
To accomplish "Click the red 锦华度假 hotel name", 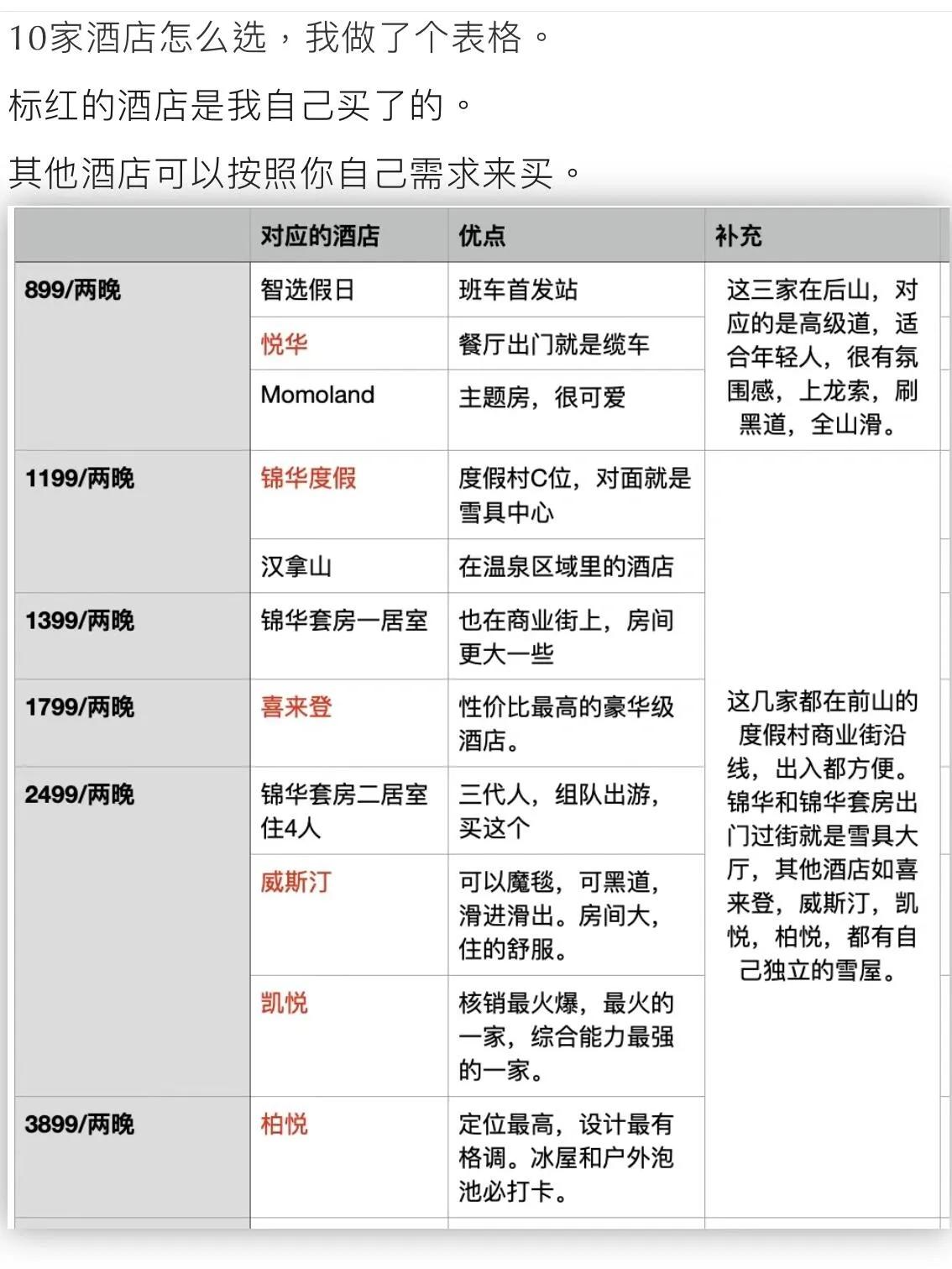I will click(309, 479).
